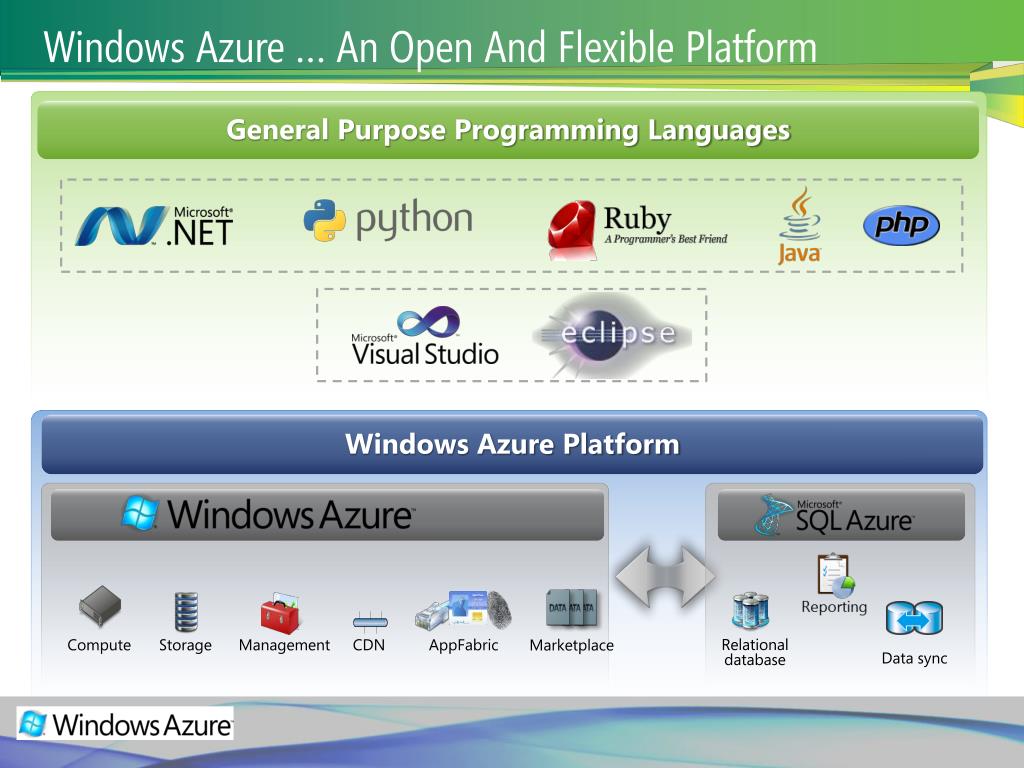
Task: Click the 'Java' wordmark under the cup
Action: click(799, 253)
